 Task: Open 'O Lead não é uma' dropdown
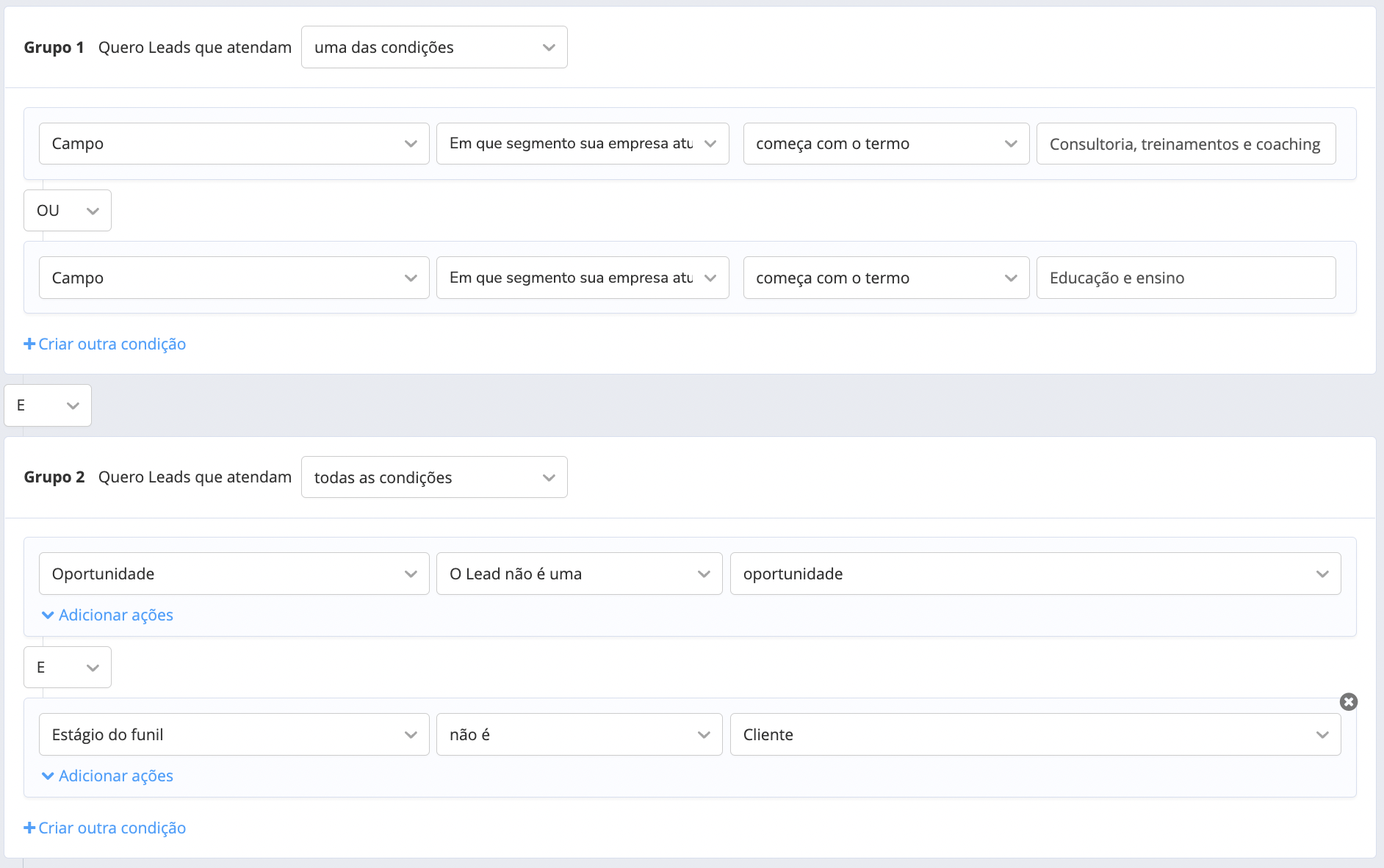click(579, 574)
